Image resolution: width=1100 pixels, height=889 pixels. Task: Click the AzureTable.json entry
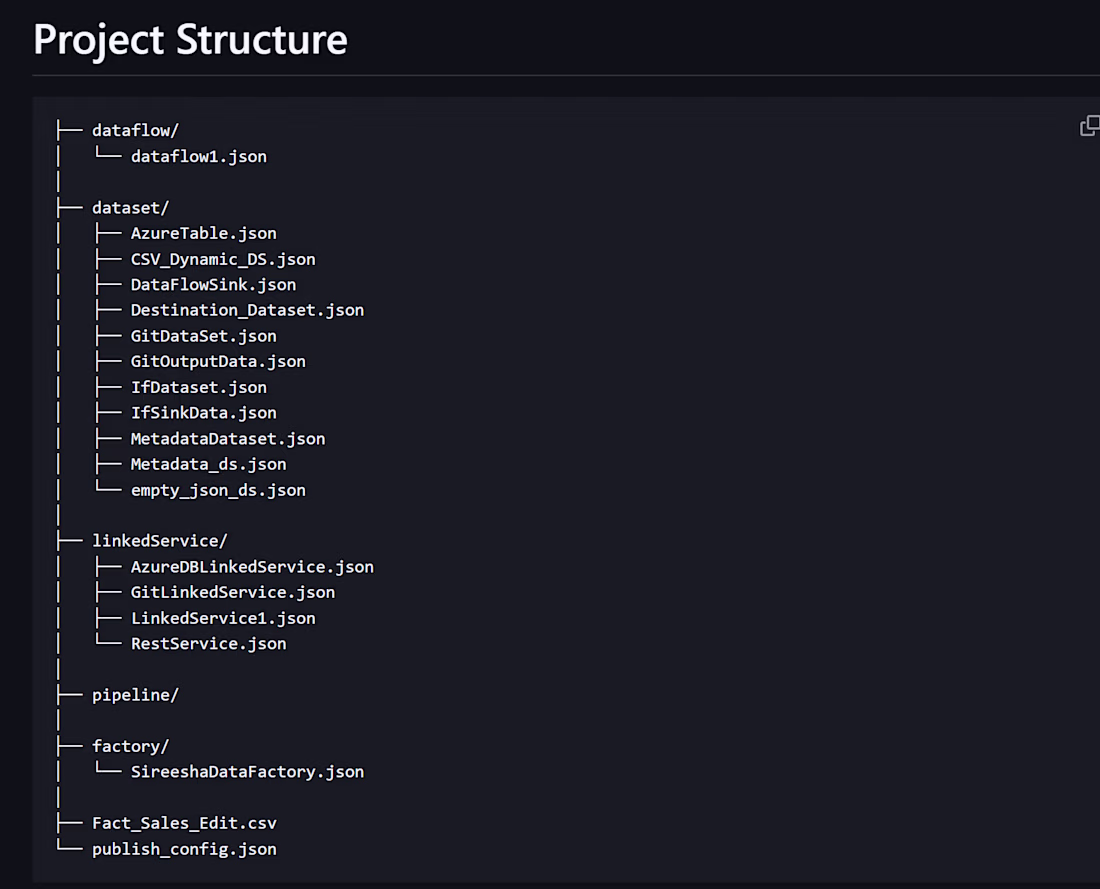point(203,233)
